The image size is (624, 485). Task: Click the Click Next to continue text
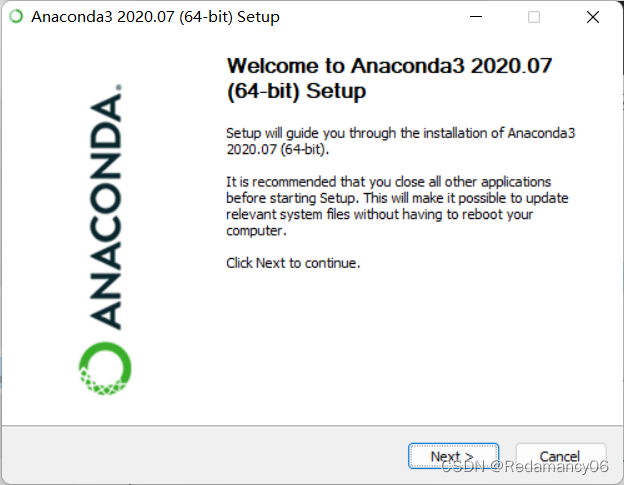pos(293,263)
